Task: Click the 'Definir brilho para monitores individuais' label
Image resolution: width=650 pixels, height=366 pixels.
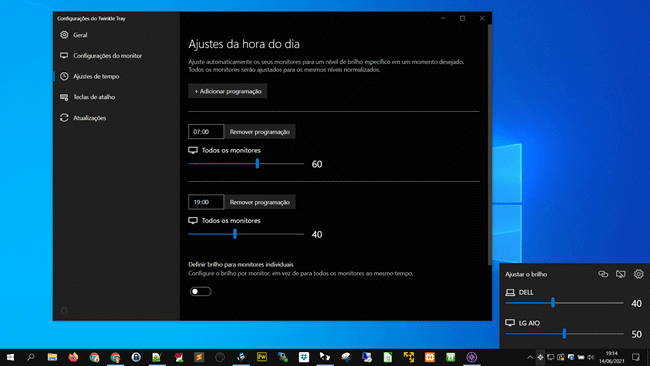Action: [241, 264]
